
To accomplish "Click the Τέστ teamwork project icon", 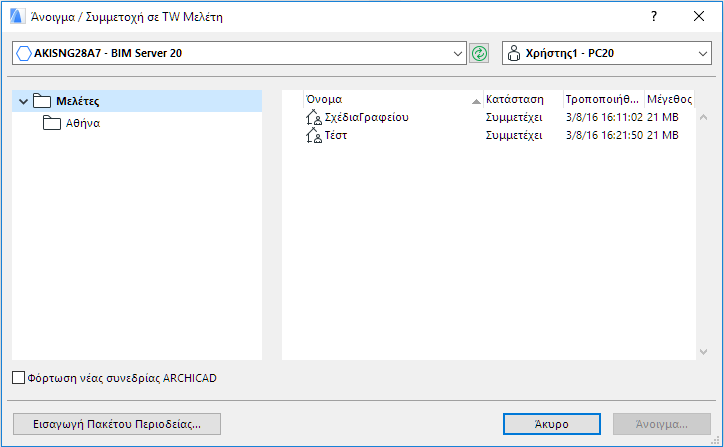I will pos(314,135).
